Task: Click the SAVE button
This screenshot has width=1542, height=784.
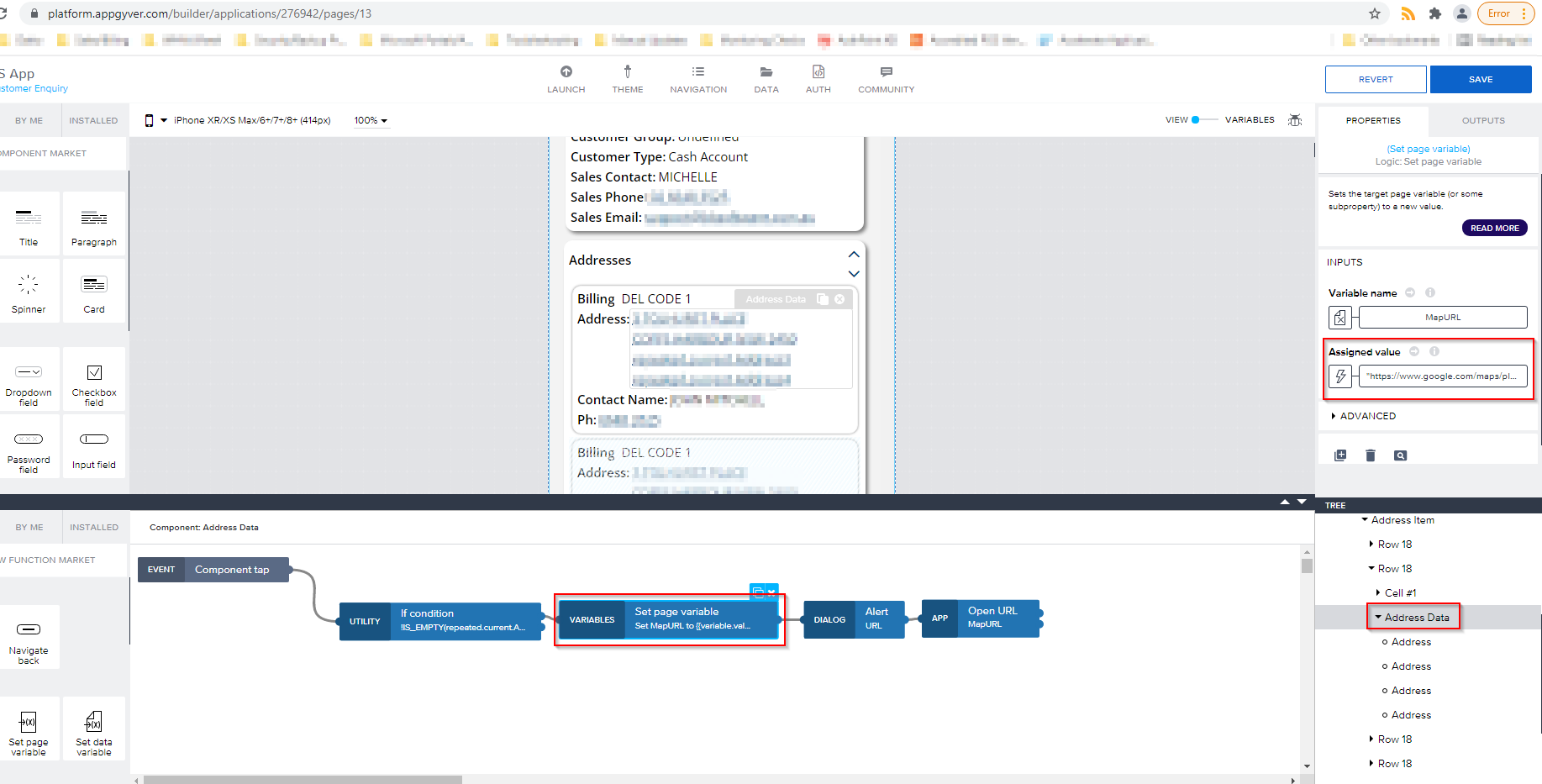Action: click(1481, 79)
